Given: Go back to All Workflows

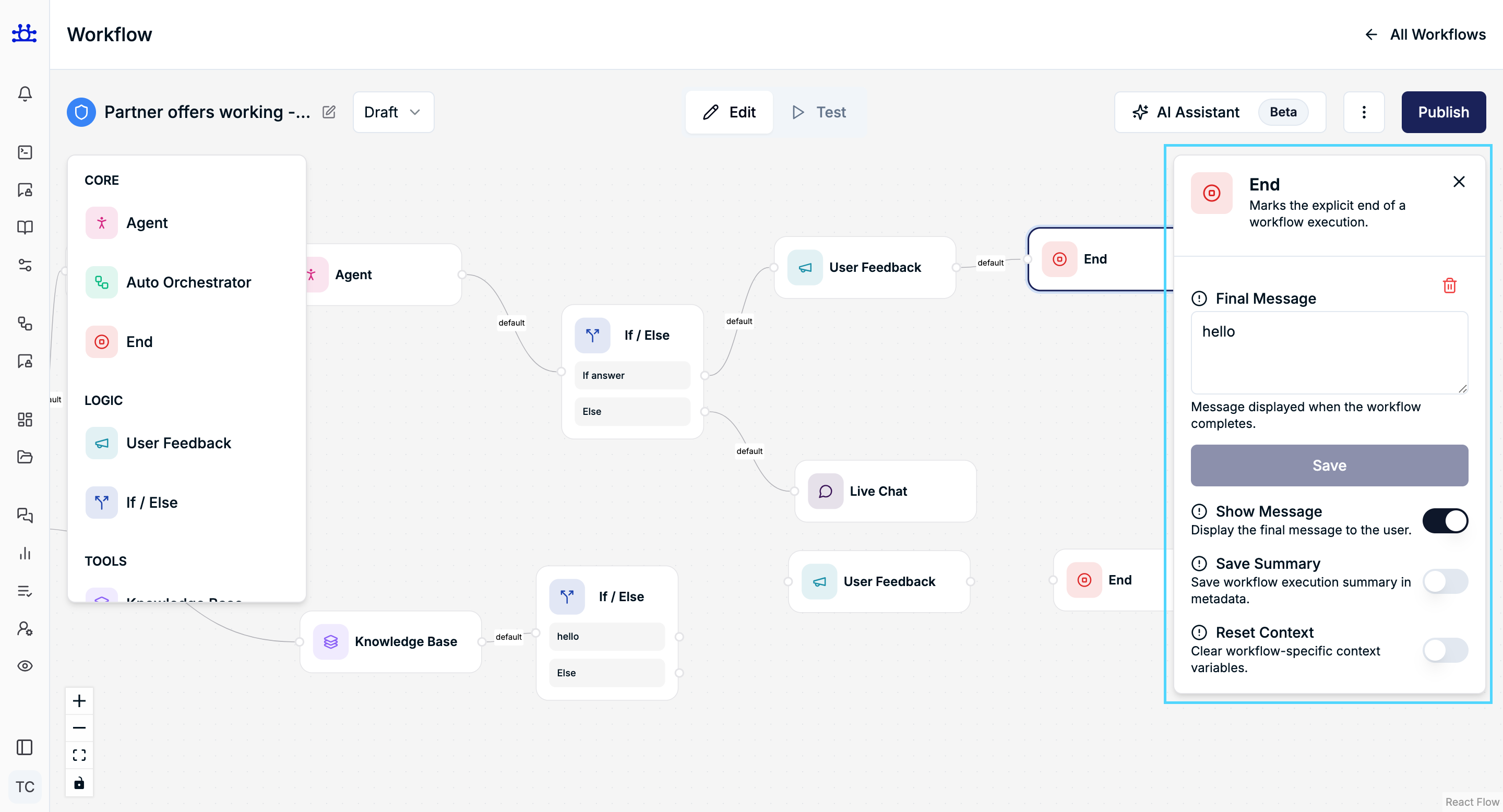Looking at the screenshot, I should pyautogui.click(x=1425, y=34).
